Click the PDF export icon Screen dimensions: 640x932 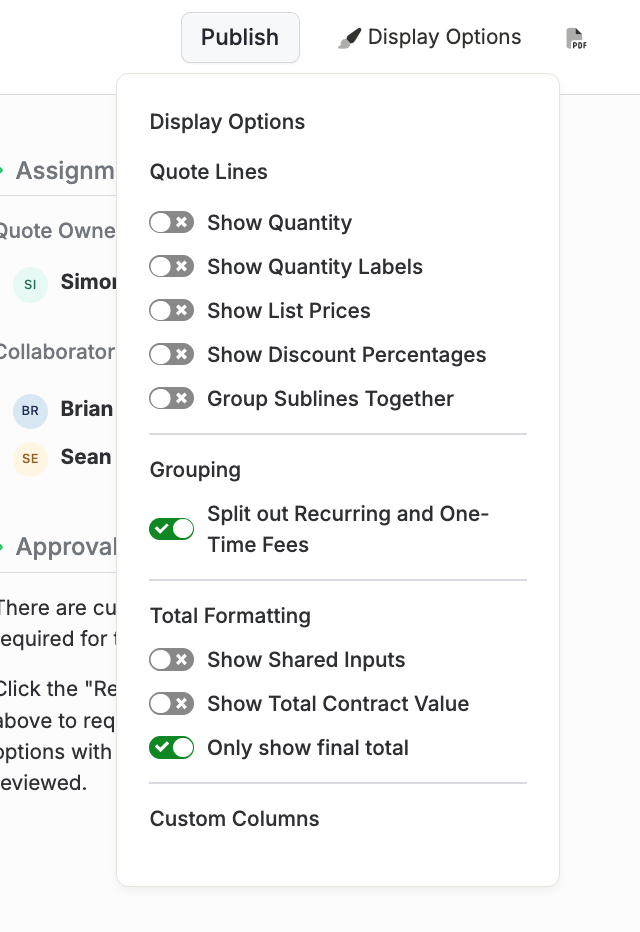(x=576, y=38)
